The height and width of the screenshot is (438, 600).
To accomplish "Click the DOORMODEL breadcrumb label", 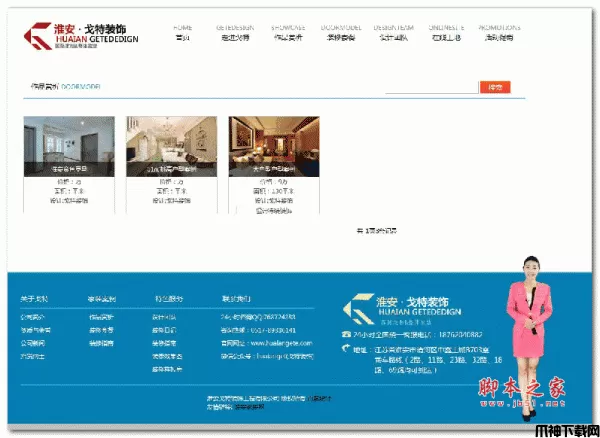I will click(81, 87).
